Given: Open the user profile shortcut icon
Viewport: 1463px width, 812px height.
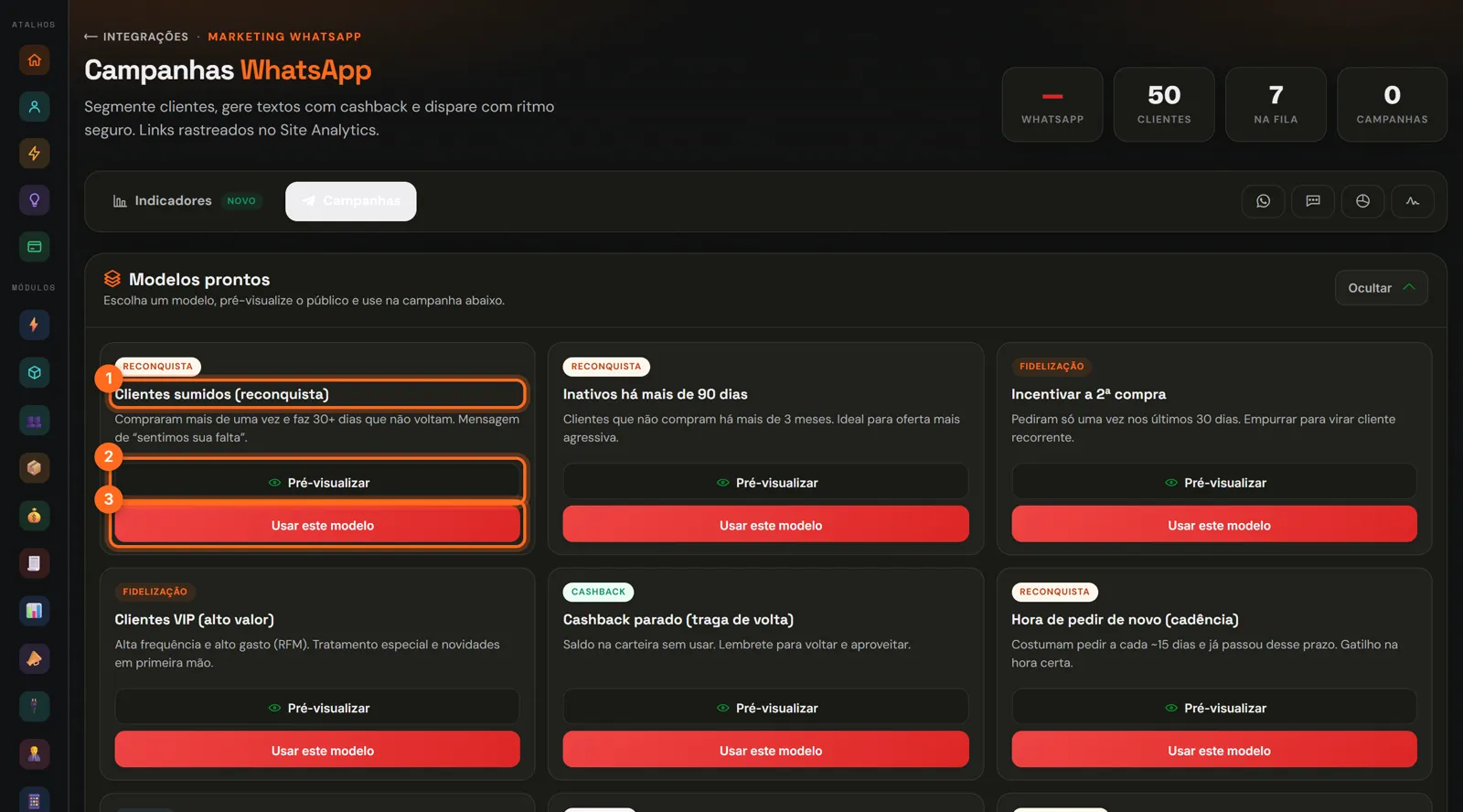Looking at the screenshot, I should coord(34,107).
